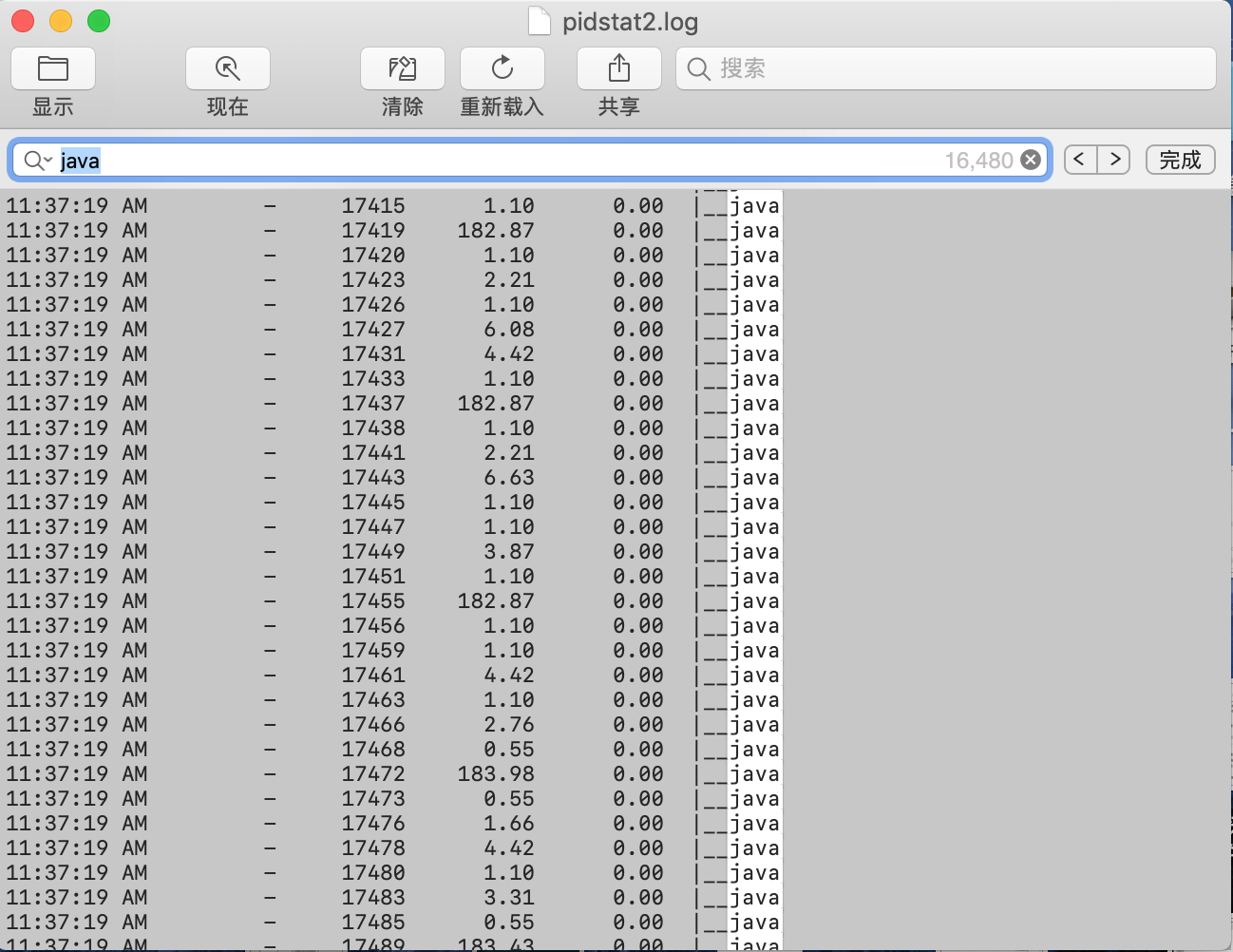Click the timestamp in row 17415
The height and width of the screenshot is (952, 1233).
click(77, 205)
